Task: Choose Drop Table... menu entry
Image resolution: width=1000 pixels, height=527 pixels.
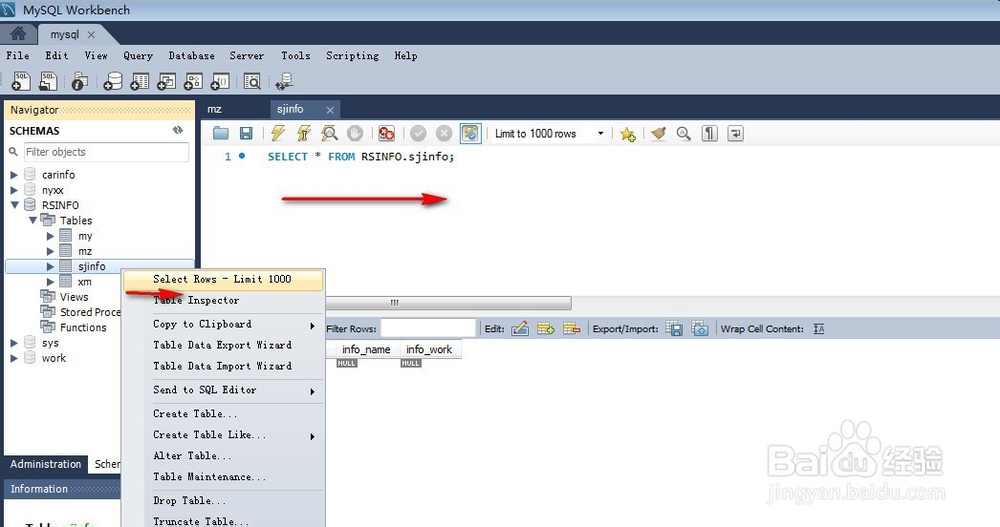Action: click(223, 501)
